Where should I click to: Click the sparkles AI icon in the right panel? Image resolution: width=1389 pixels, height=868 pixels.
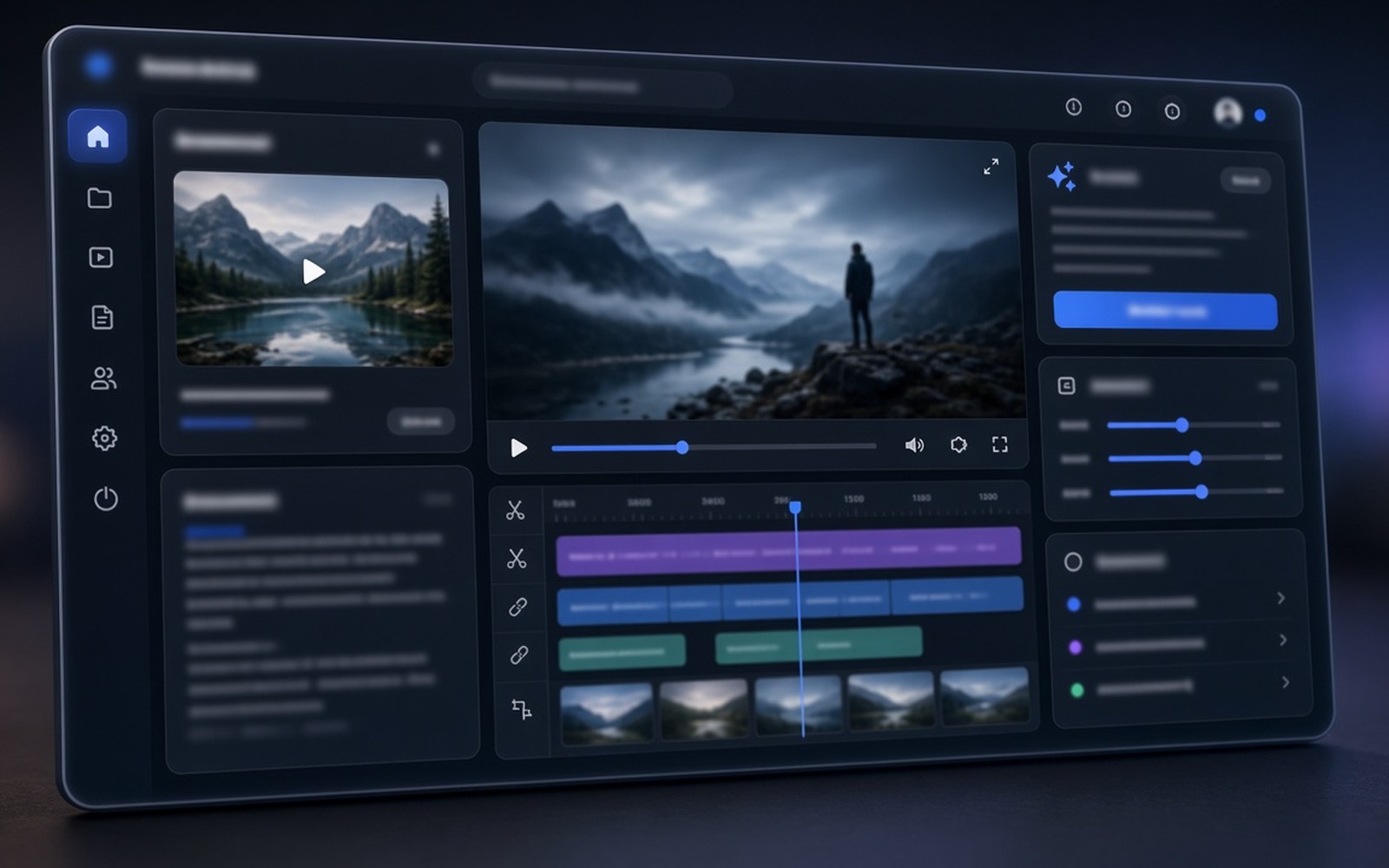coord(1062,176)
